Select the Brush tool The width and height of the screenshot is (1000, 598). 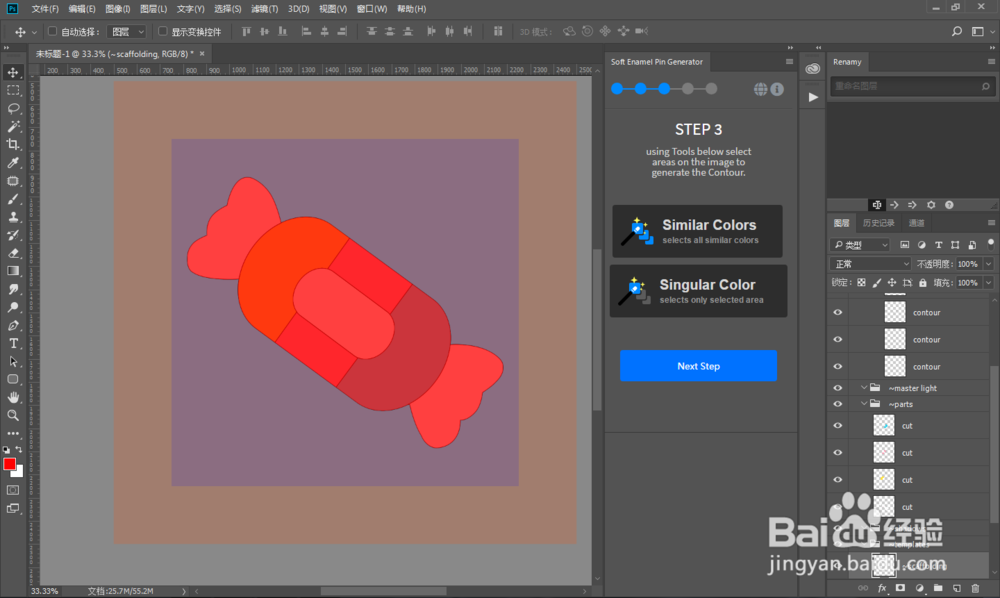13,199
